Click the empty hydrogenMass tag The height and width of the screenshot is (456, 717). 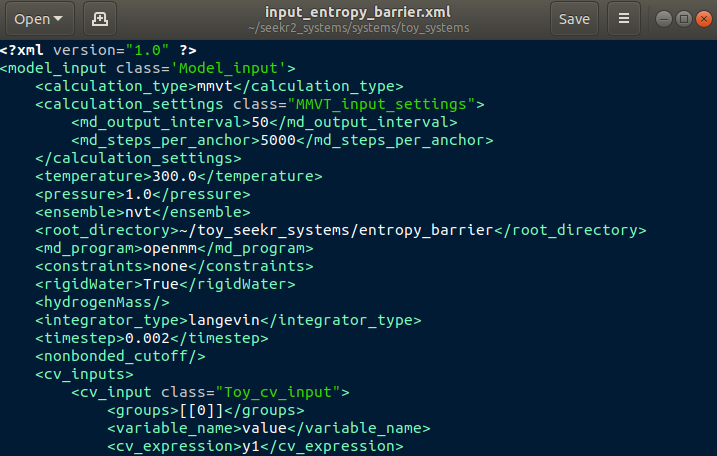pyautogui.click(x=102, y=302)
